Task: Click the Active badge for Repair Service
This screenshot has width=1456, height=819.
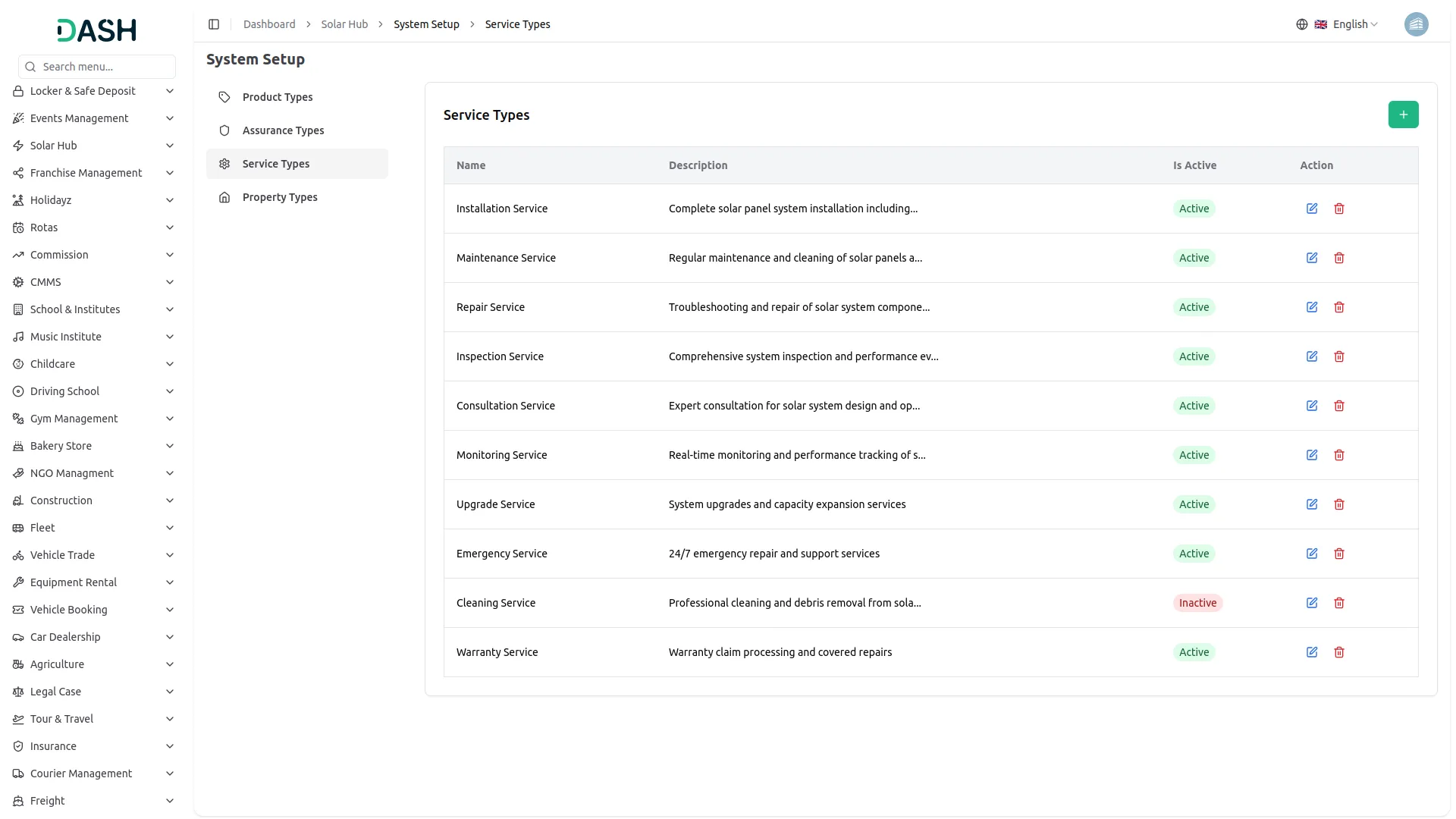Action: (1194, 307)
